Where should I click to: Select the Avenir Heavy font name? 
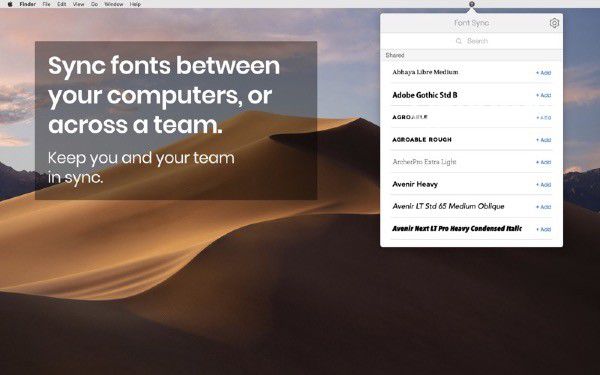pos(415,184)
